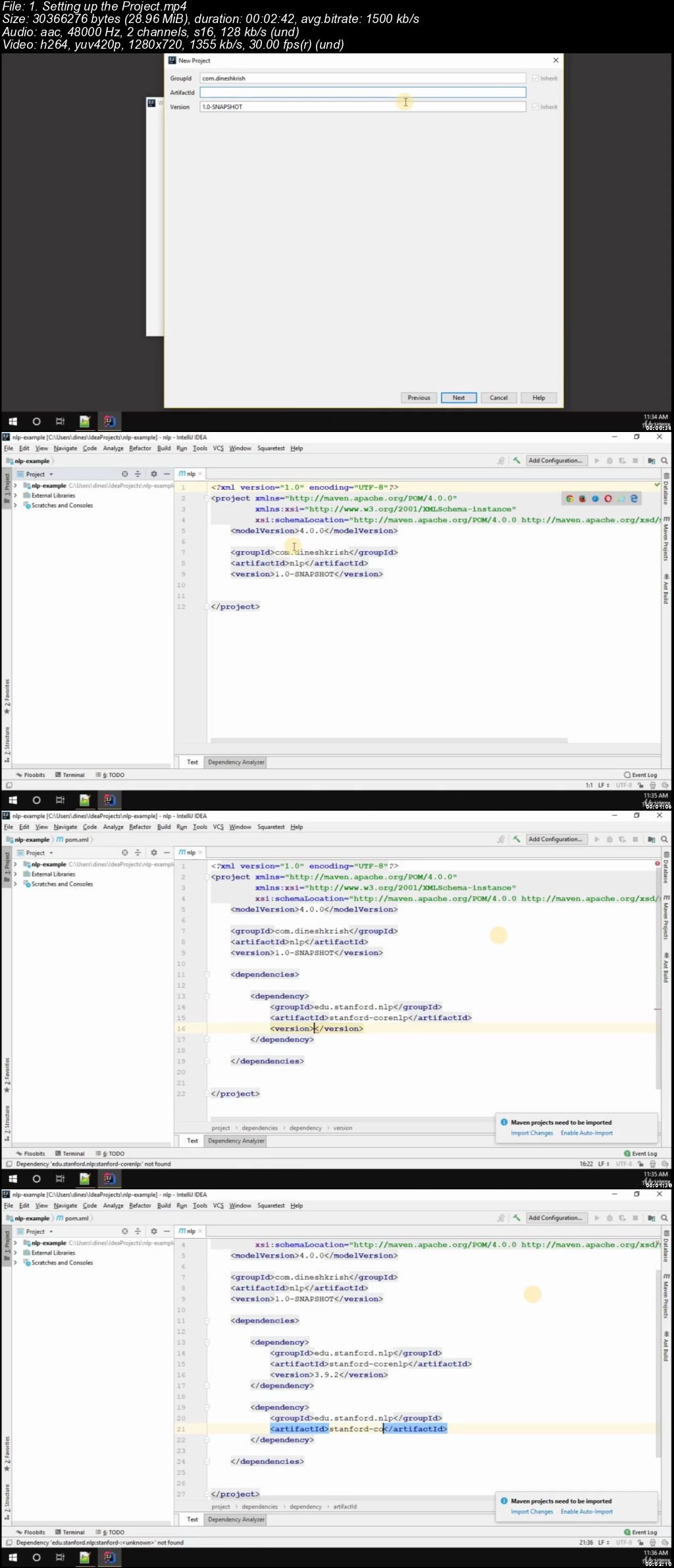The width and height of the screenshot is (674, 1568).
Task: Click the Edge browser icon in the pom editor
Action: [633, 499]
